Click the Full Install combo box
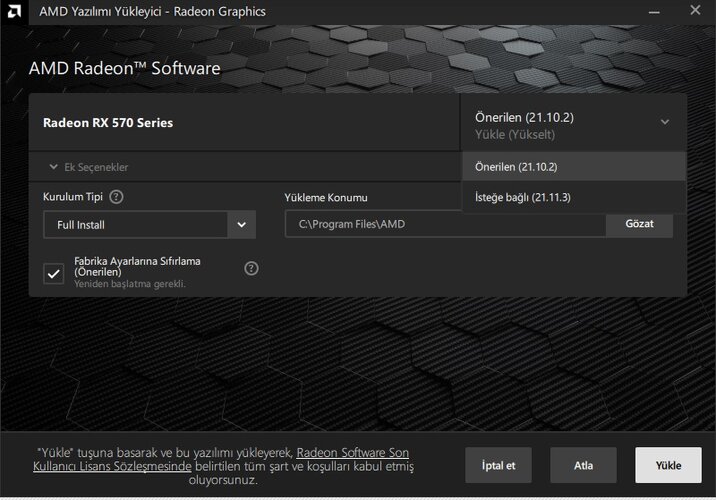 pyautogui.click(x=149, y=224)
